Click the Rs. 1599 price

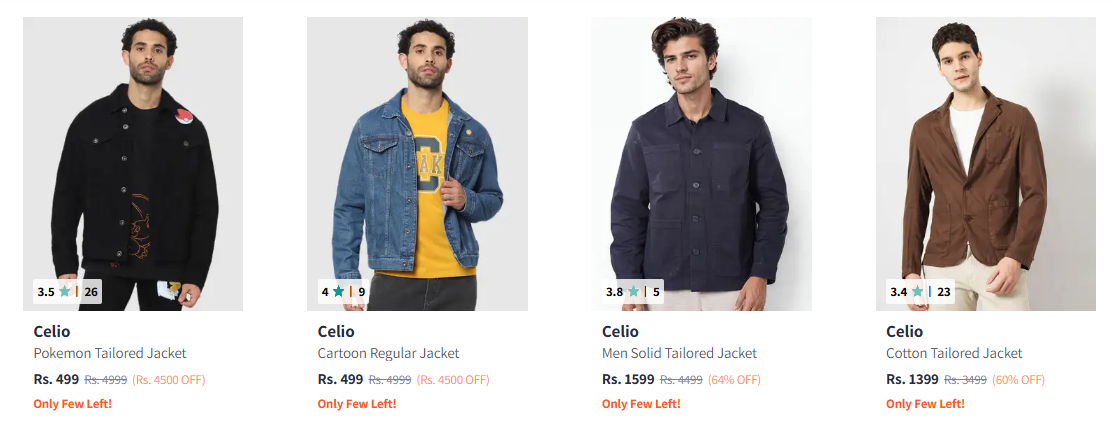628,380
